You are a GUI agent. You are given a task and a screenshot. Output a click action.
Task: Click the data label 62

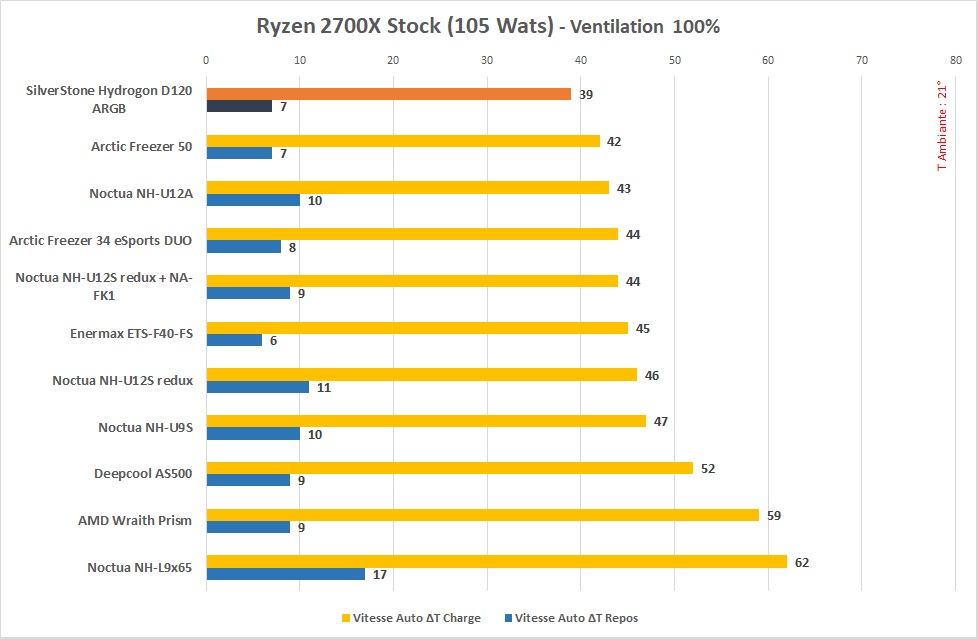pos(802,563)
